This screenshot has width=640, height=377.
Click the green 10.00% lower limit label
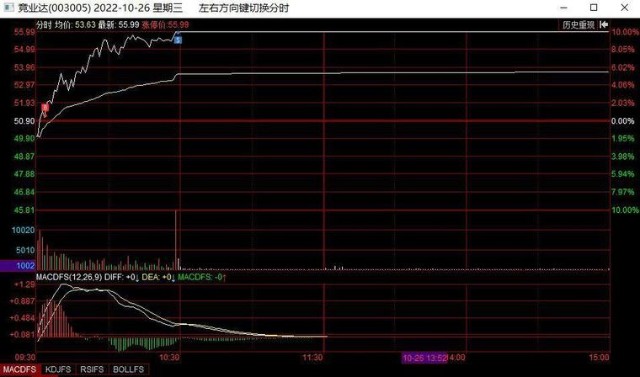pos(625,210)
